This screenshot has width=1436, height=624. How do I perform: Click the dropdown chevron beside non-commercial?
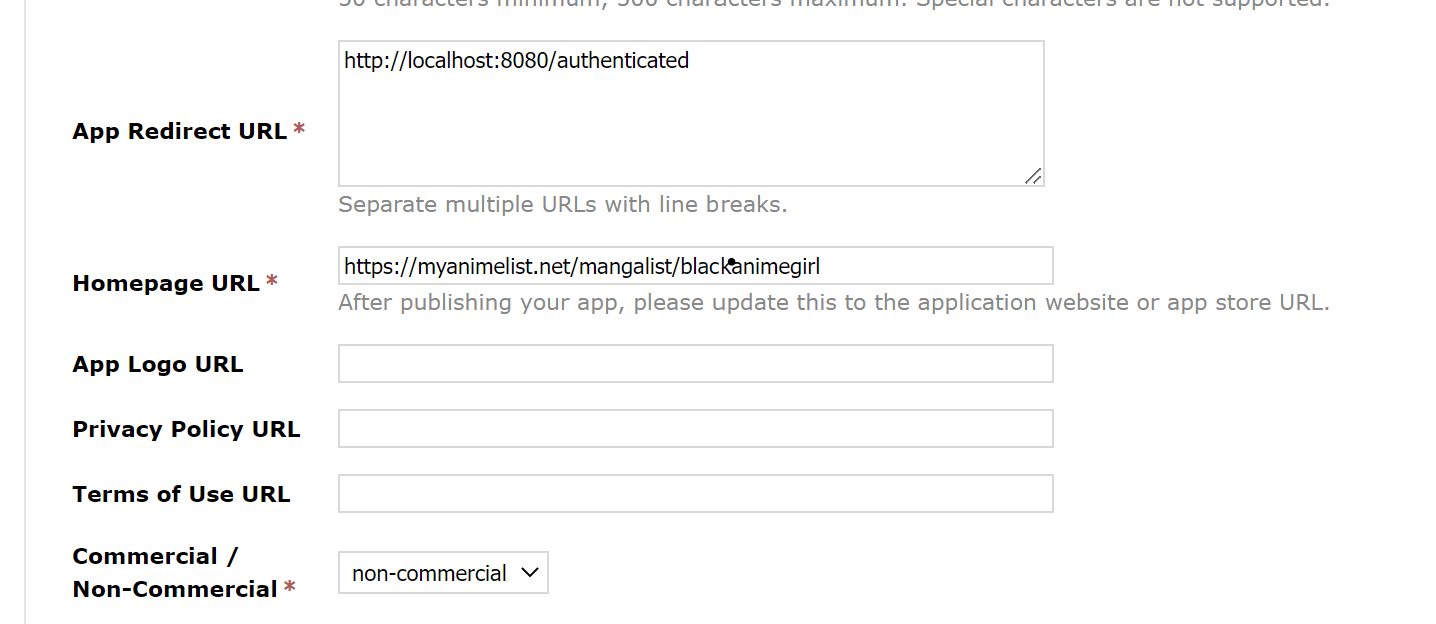530,573
